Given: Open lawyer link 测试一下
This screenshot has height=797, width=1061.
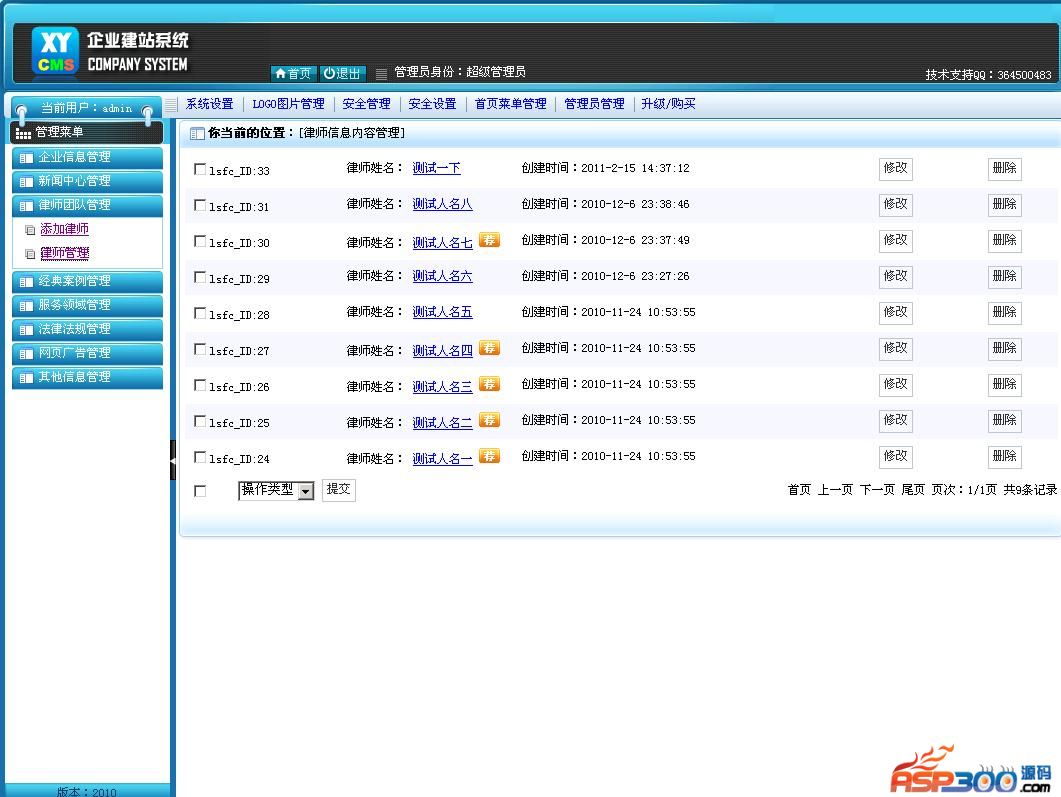Looking at the screenshot, I should click(x=436, y=168).
